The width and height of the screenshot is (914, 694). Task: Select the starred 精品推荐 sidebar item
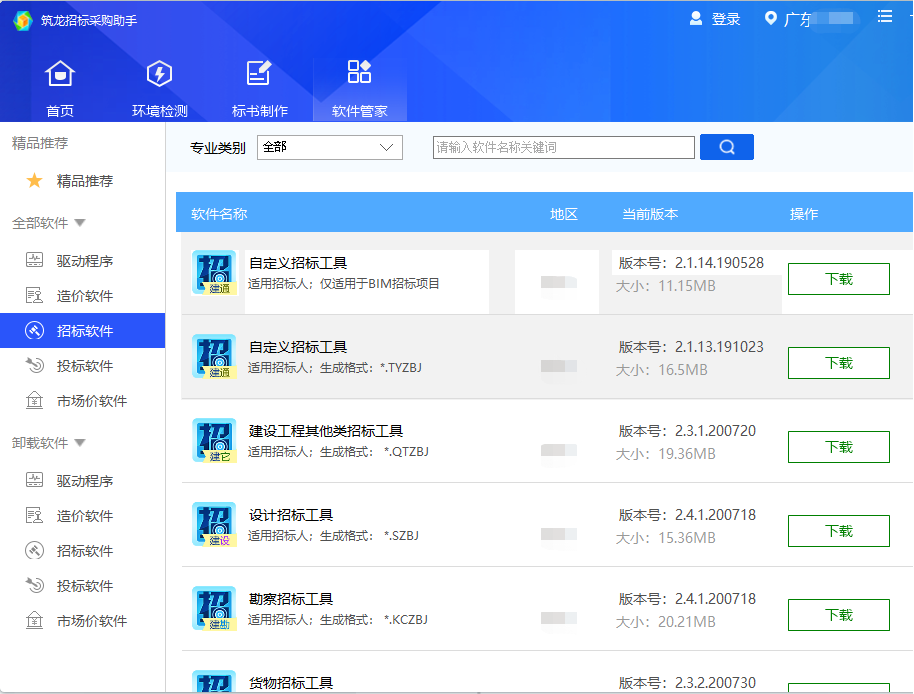coord(84,181)
